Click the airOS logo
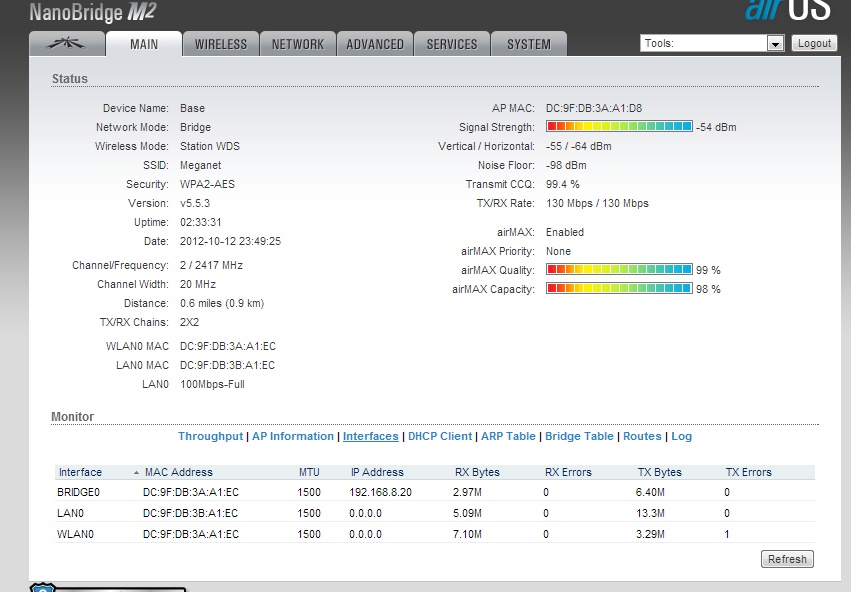 tap(790, 10)
